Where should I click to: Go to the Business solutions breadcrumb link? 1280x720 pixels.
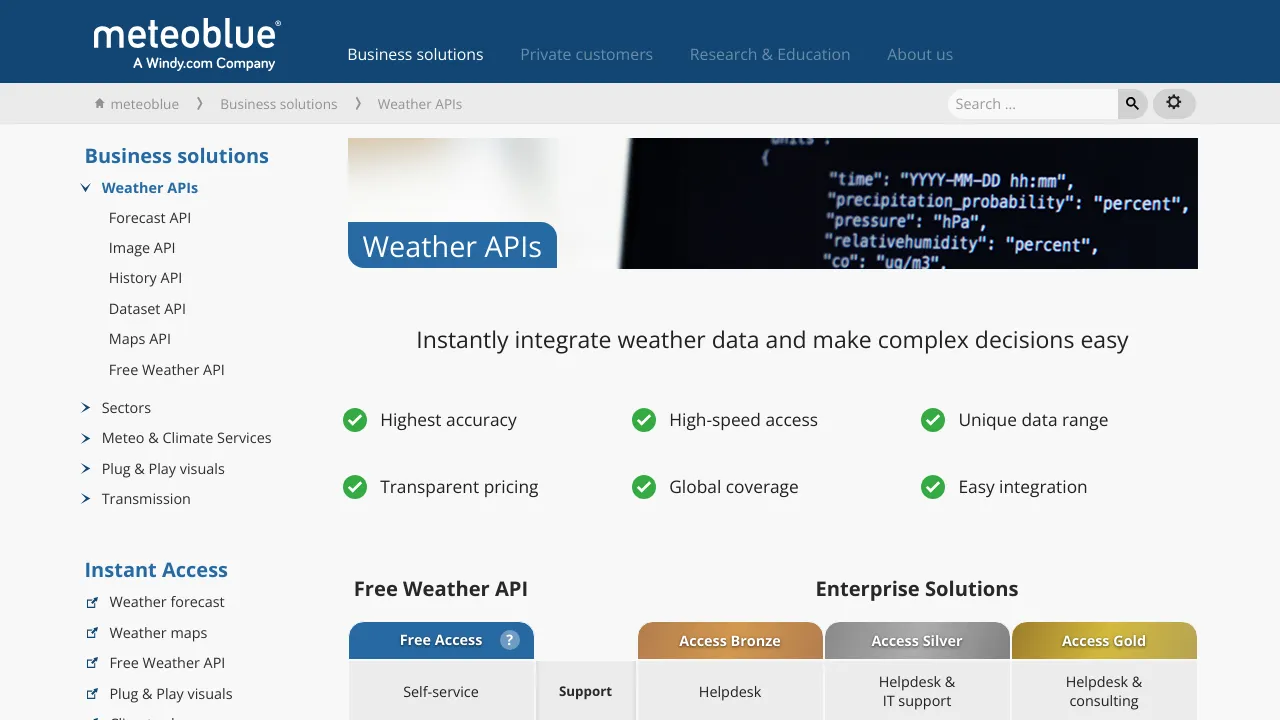[279, 104]
